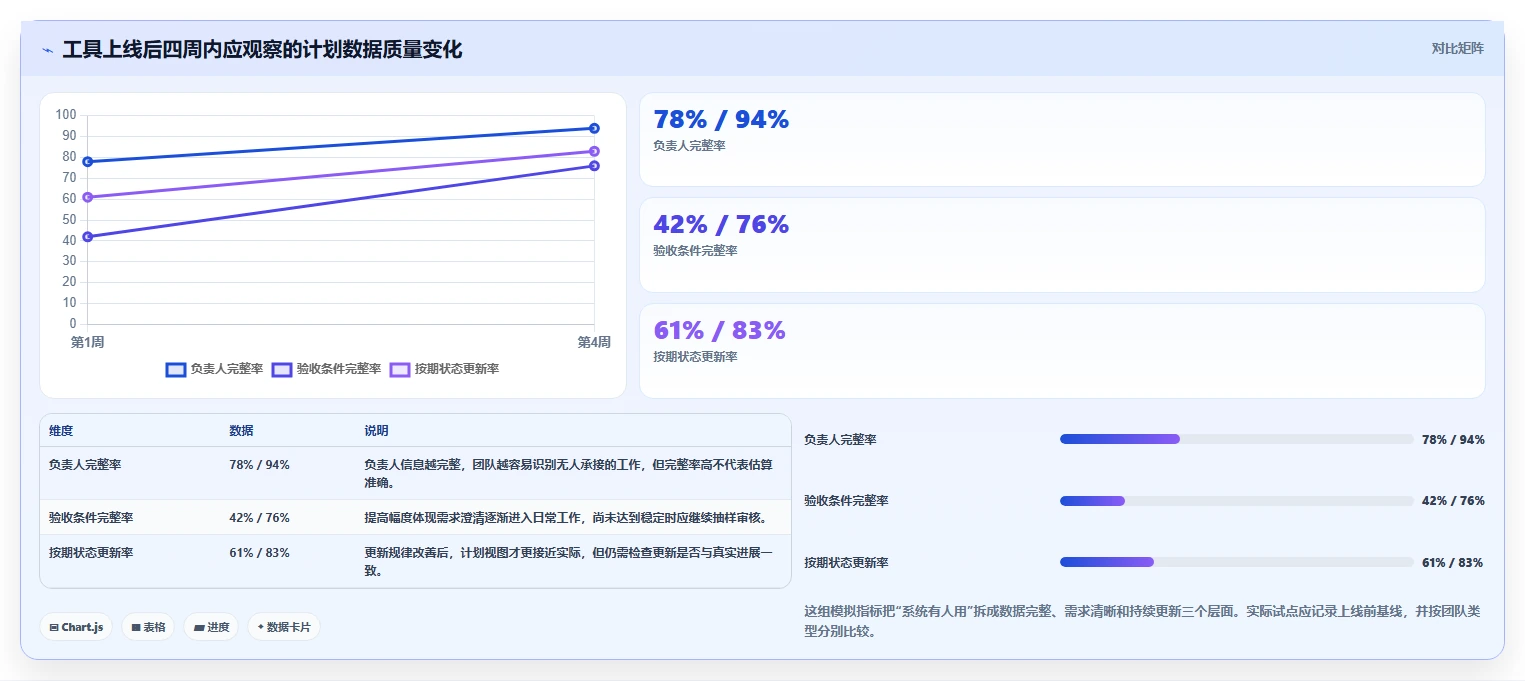Select the 按期状态更新率 table row label

point(91,553)
